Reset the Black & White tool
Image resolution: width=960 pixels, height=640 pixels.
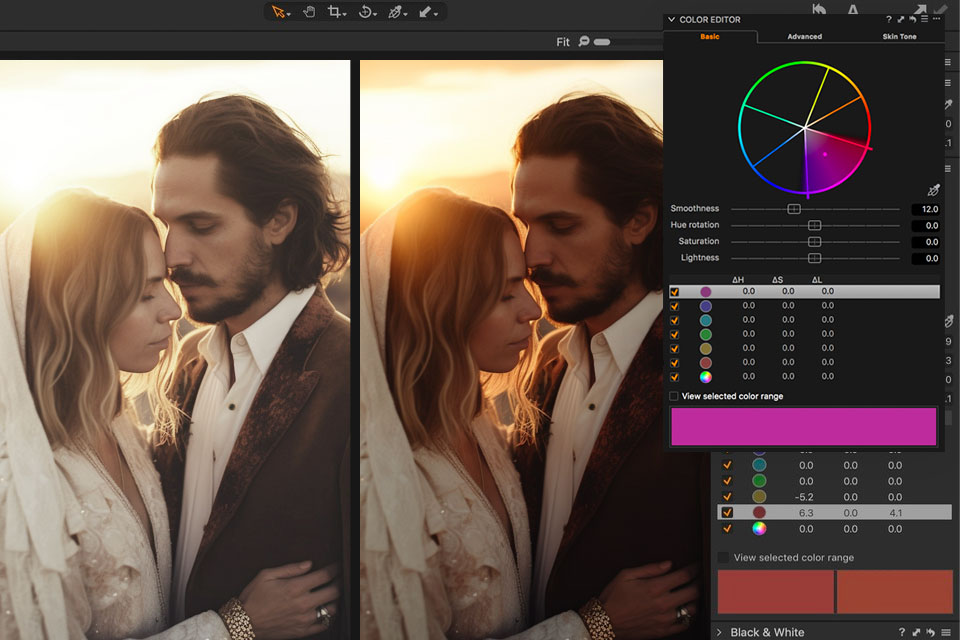pyautogui.click(x=931, y=632)
